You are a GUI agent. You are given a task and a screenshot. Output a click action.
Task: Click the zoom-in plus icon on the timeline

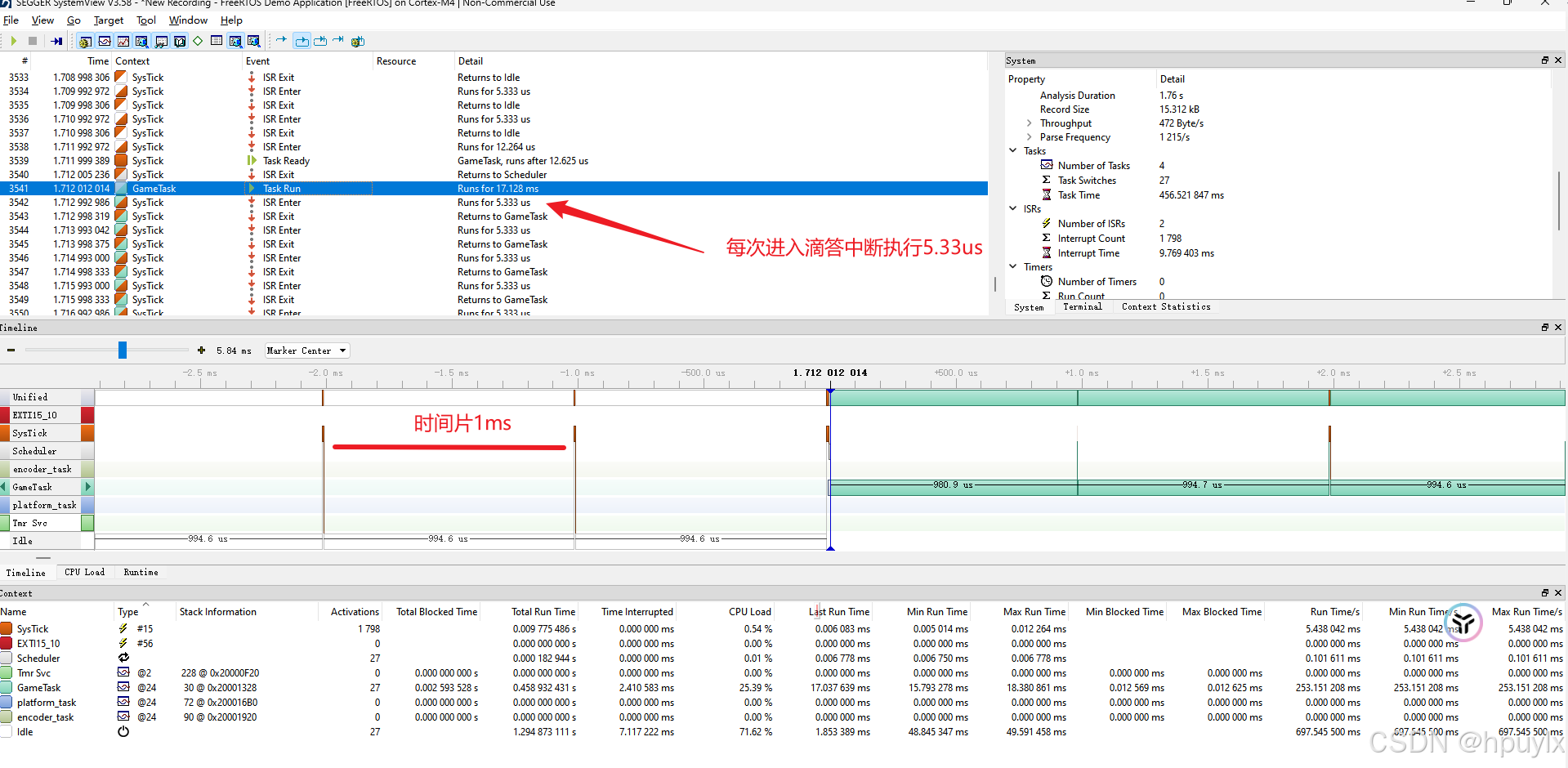(201, 350)
